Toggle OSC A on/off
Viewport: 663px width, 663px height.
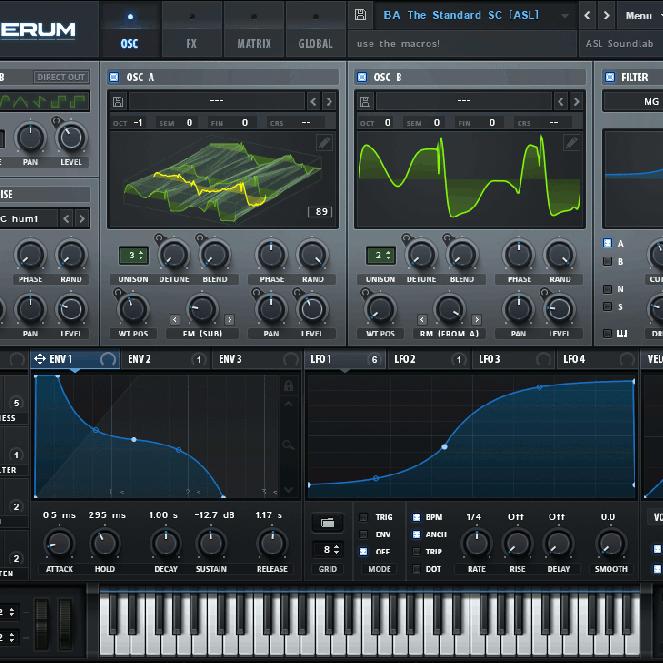[x=114, y=77]
